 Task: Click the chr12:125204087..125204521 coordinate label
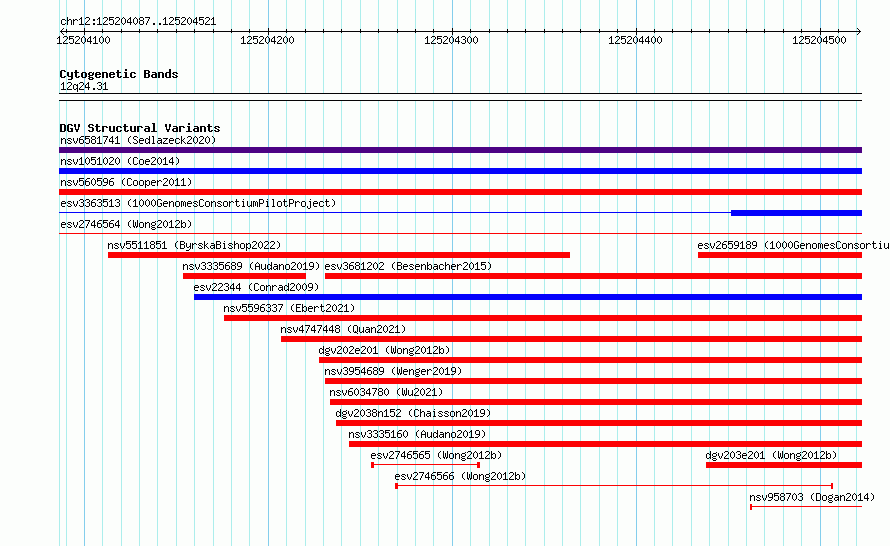[x=138, y=22]
